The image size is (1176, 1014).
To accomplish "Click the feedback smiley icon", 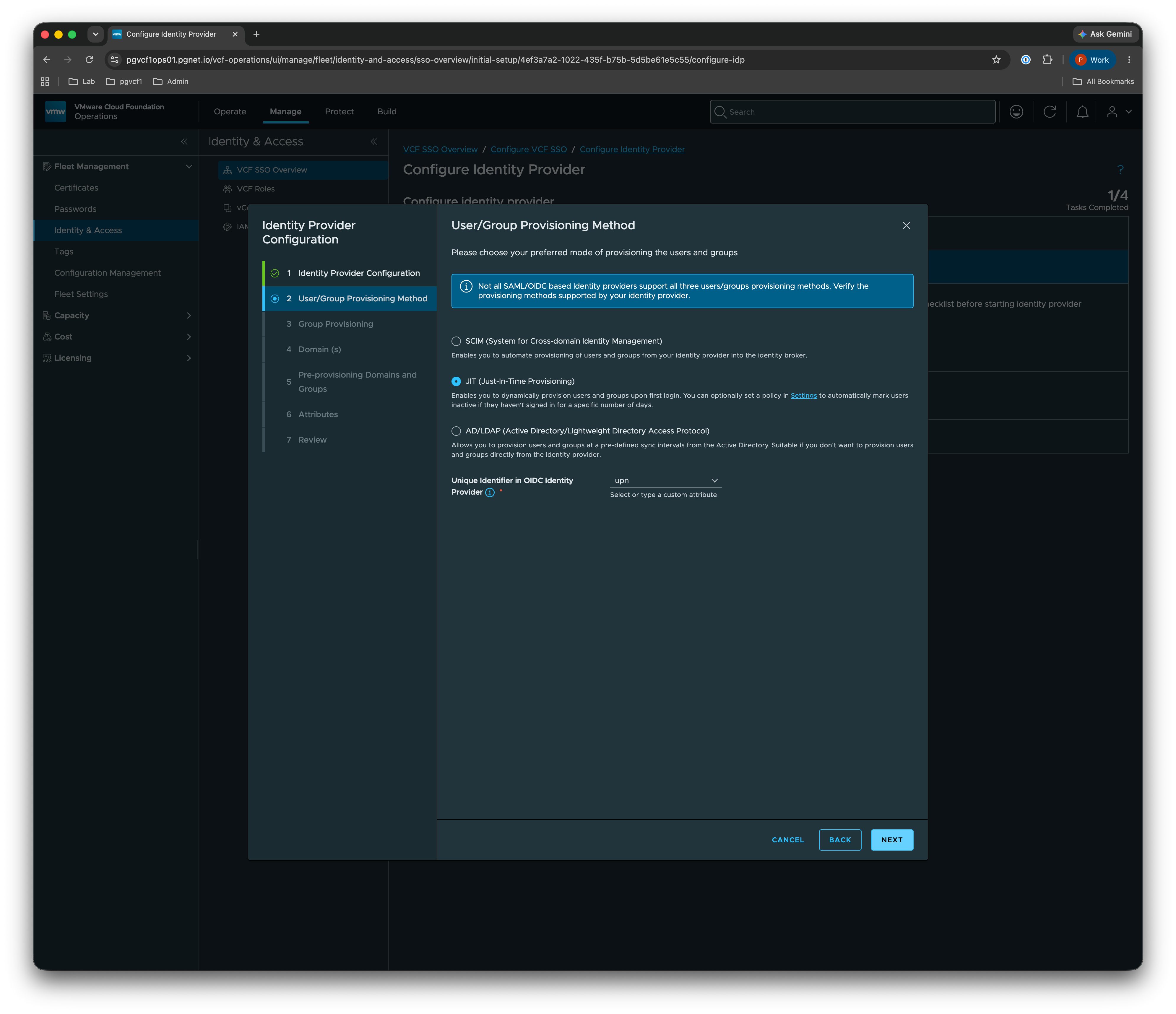I will tap(1016, 112).
